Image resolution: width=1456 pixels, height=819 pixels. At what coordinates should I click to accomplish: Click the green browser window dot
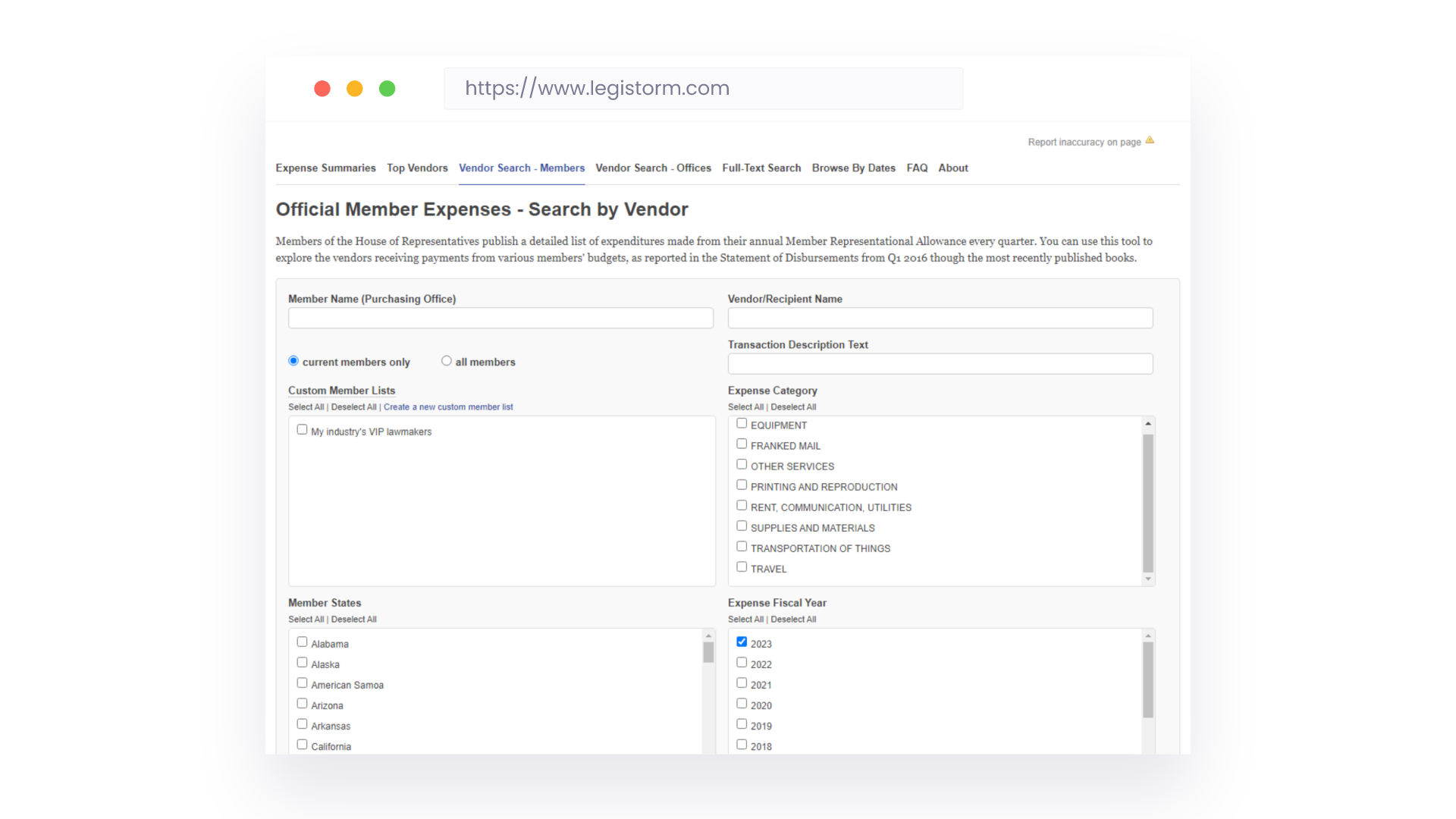tap(387, 89)
